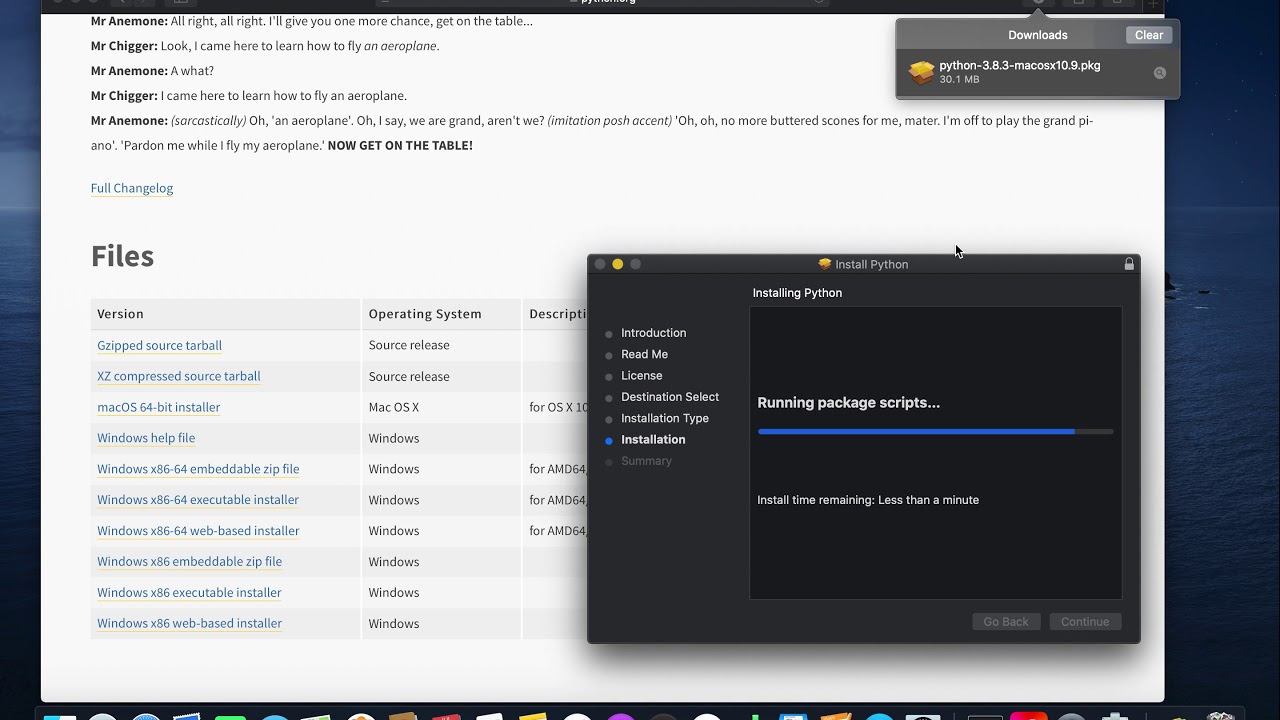Click the package icon beside Install Python title
This screenshot has height=720, width=1280.
click(x=825, y=264)
